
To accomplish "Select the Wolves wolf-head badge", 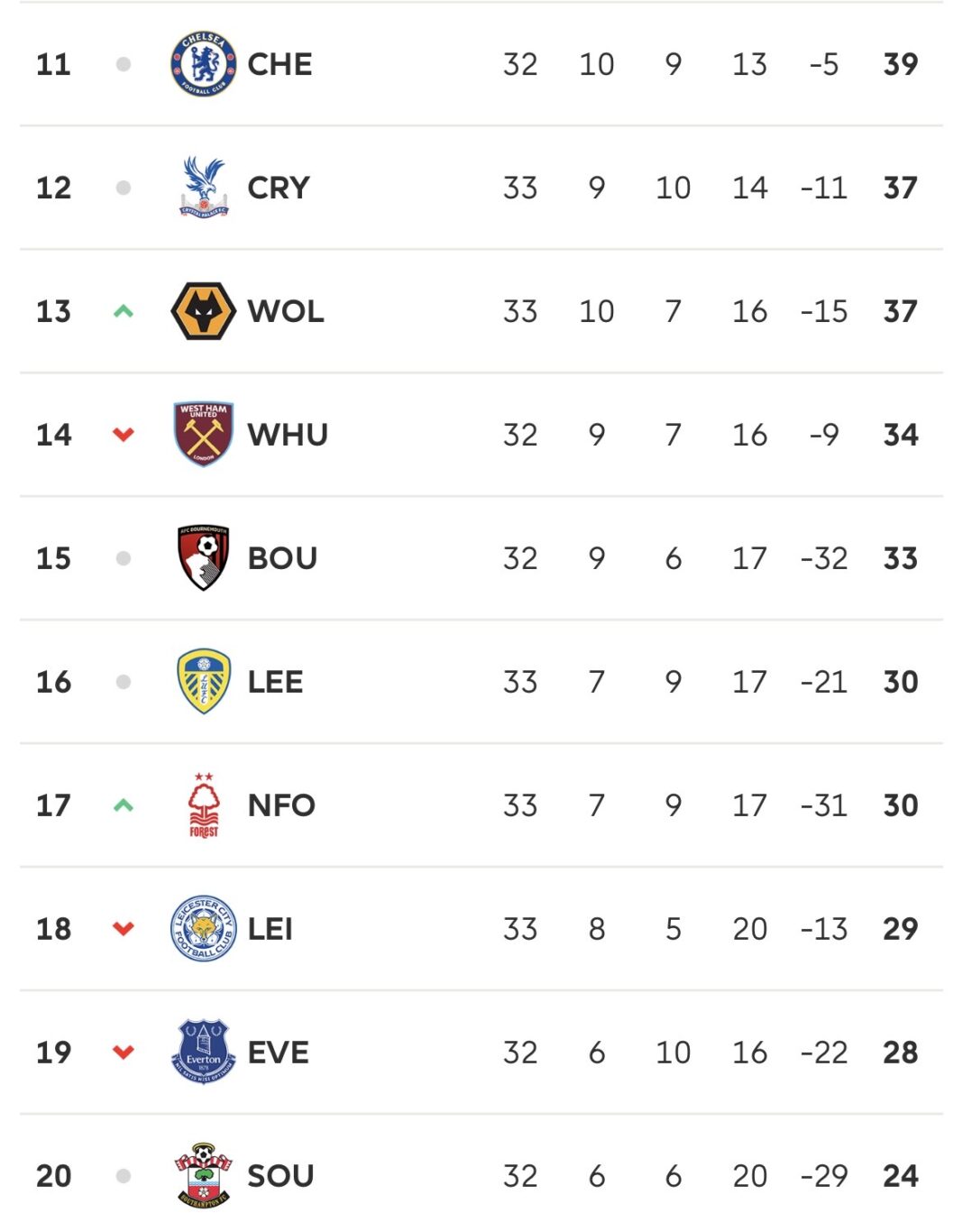I will click(204, 311).
